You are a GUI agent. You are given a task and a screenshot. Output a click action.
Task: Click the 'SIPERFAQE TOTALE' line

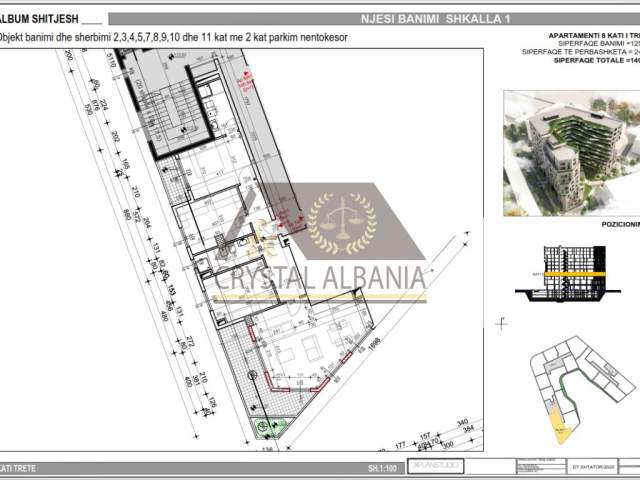click(x=597, y=60)
